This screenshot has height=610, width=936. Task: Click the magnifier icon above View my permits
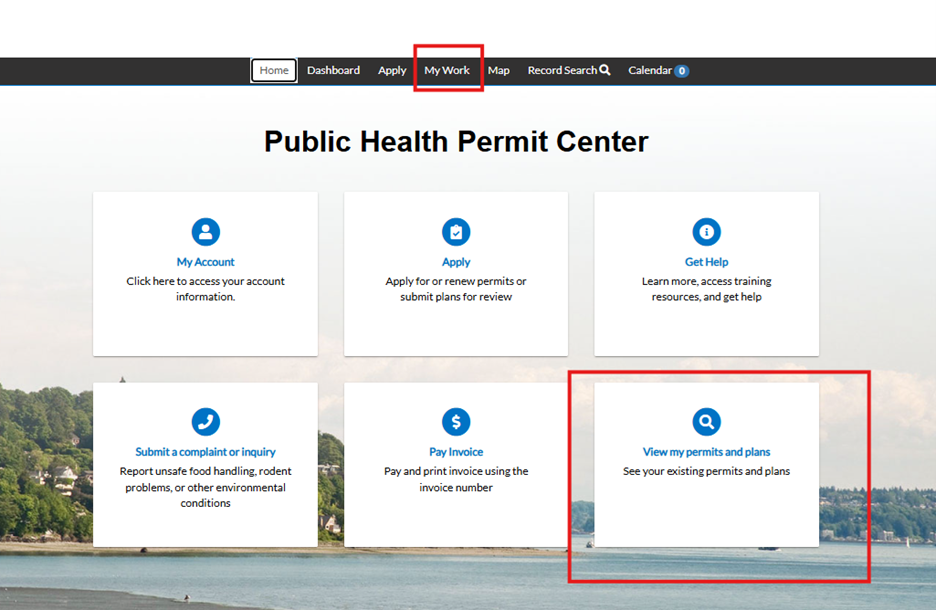tap(707, 422)
